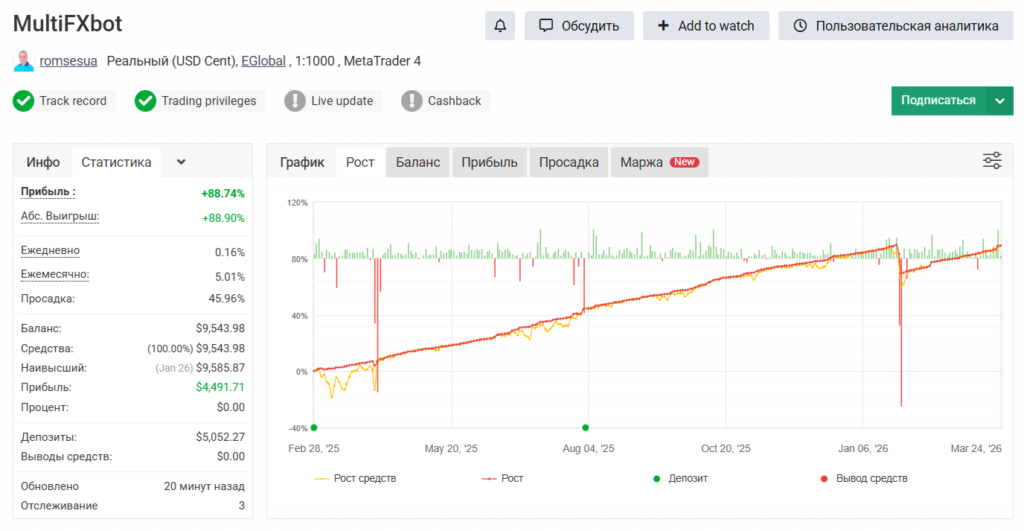1024x531 pixels.
Task: Toggle the Депозит legend marker
Action: (x=657, y=478)
